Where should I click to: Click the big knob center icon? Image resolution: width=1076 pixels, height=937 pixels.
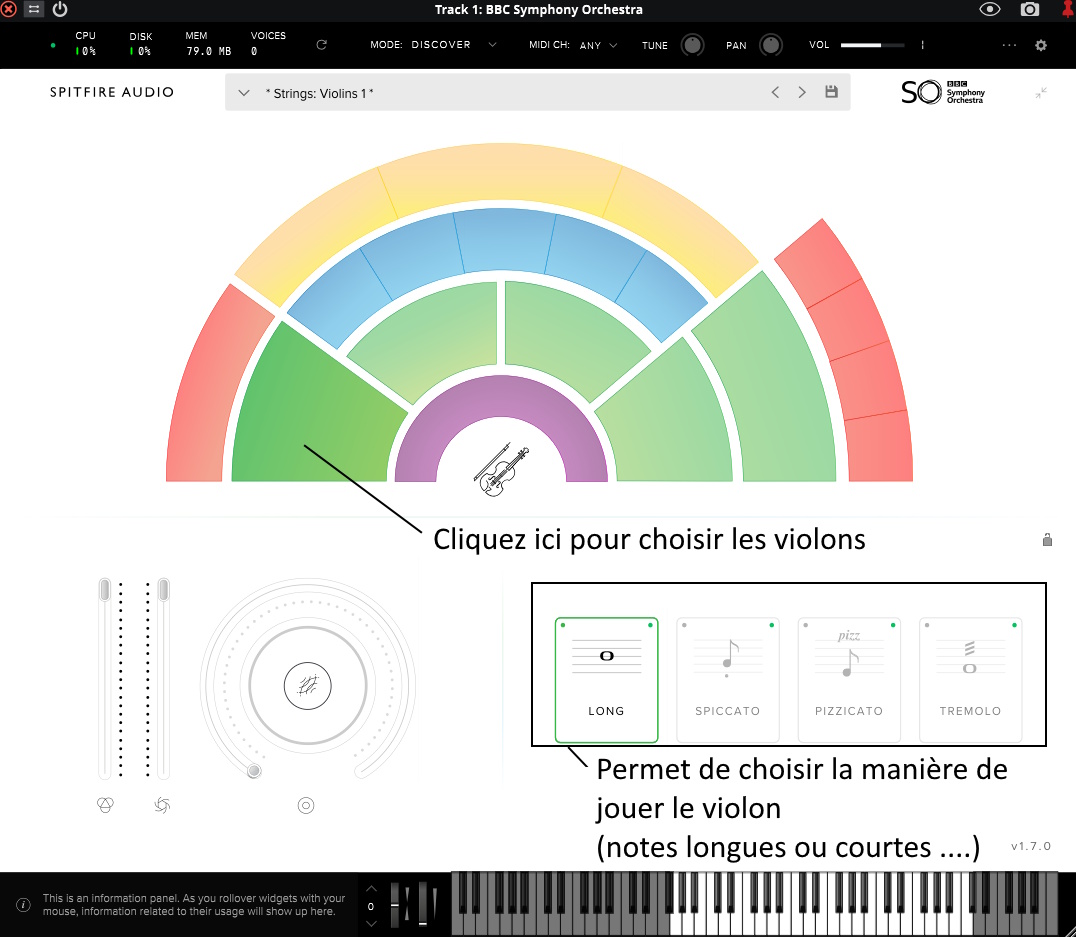pos(307,685)
